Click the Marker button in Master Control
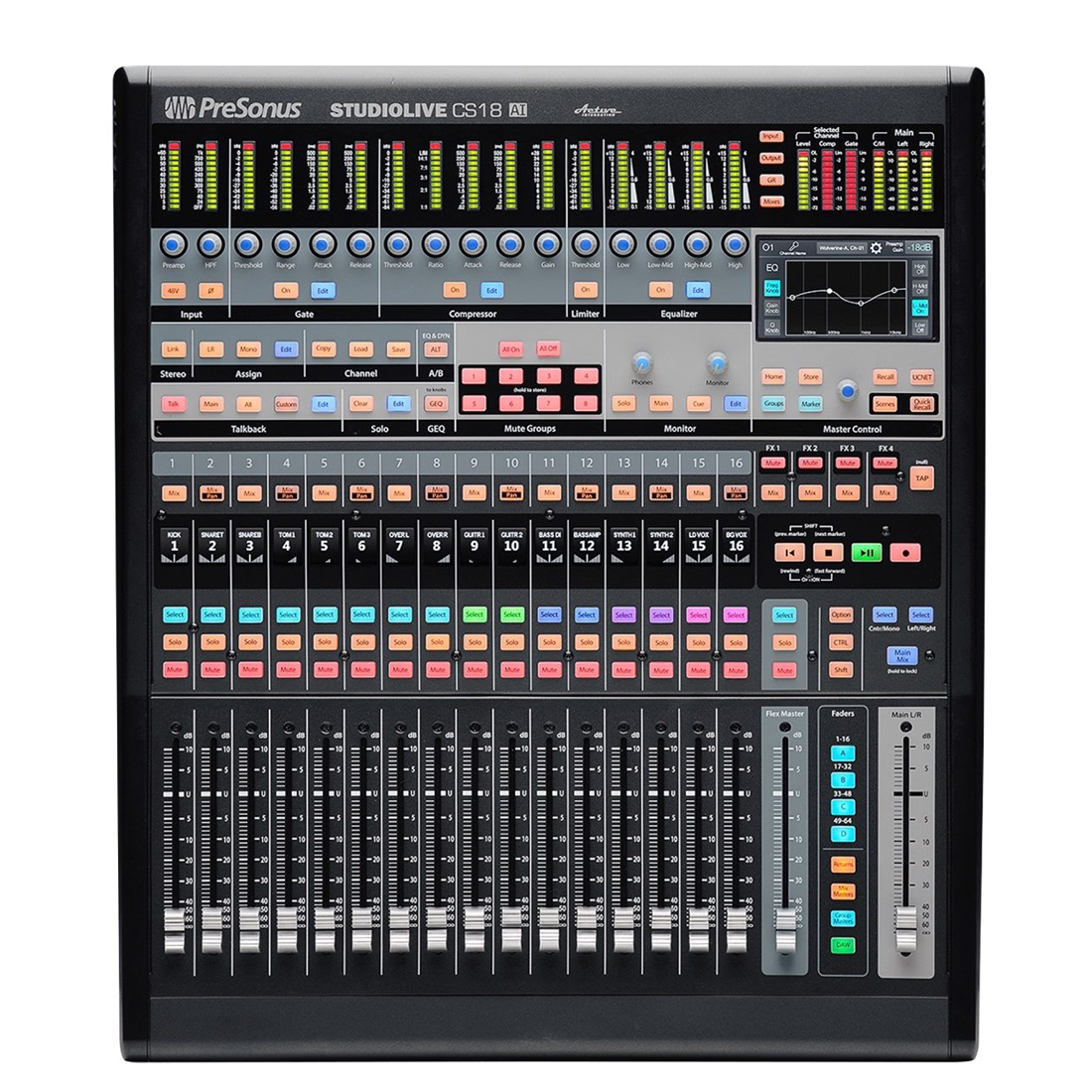Viewport: 1092px width, 1092px height. (810, 404)
